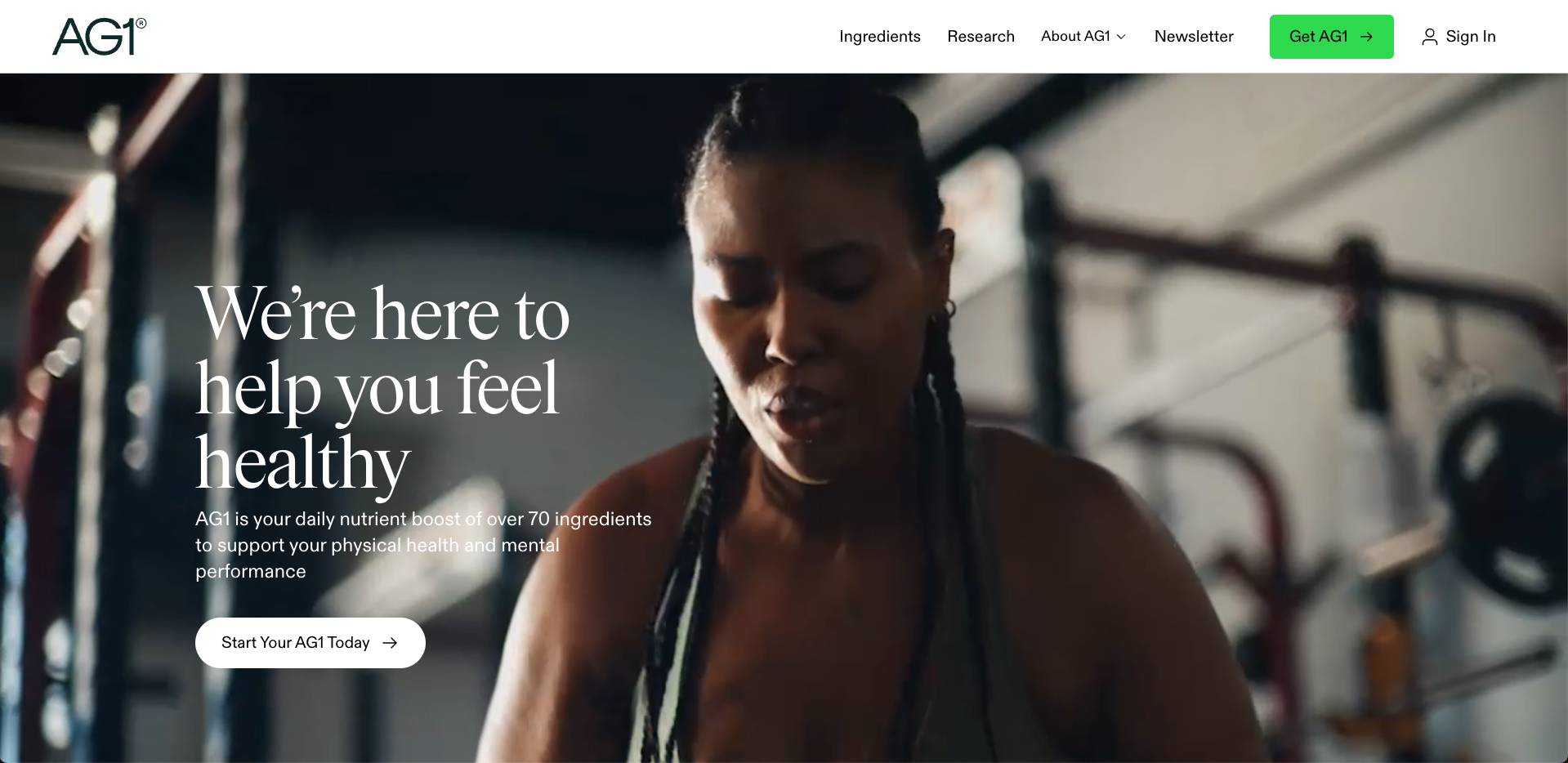Screen dimensions: 1568x763
Task: Click the user profile icon beside Sign In
Action: coord(1429,37)
